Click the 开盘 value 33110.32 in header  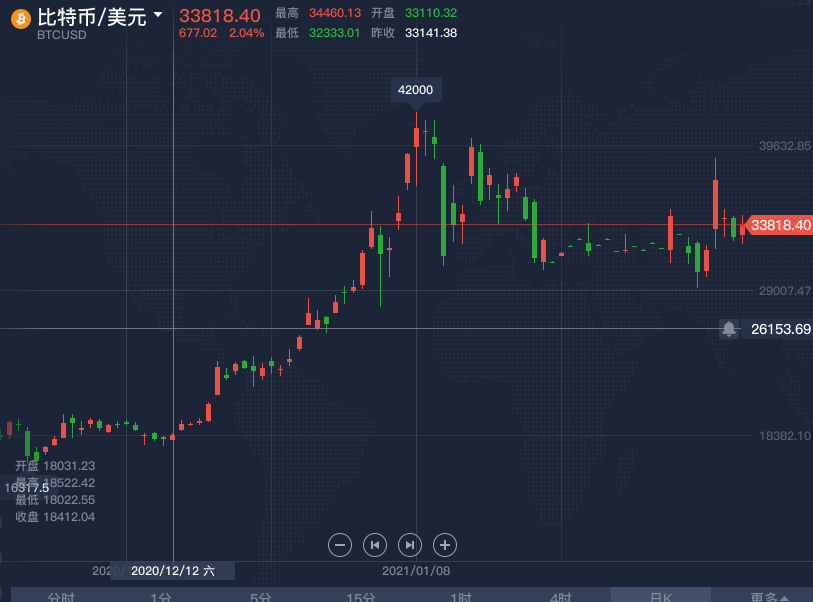pyautogui.click(x=431, y=13)
